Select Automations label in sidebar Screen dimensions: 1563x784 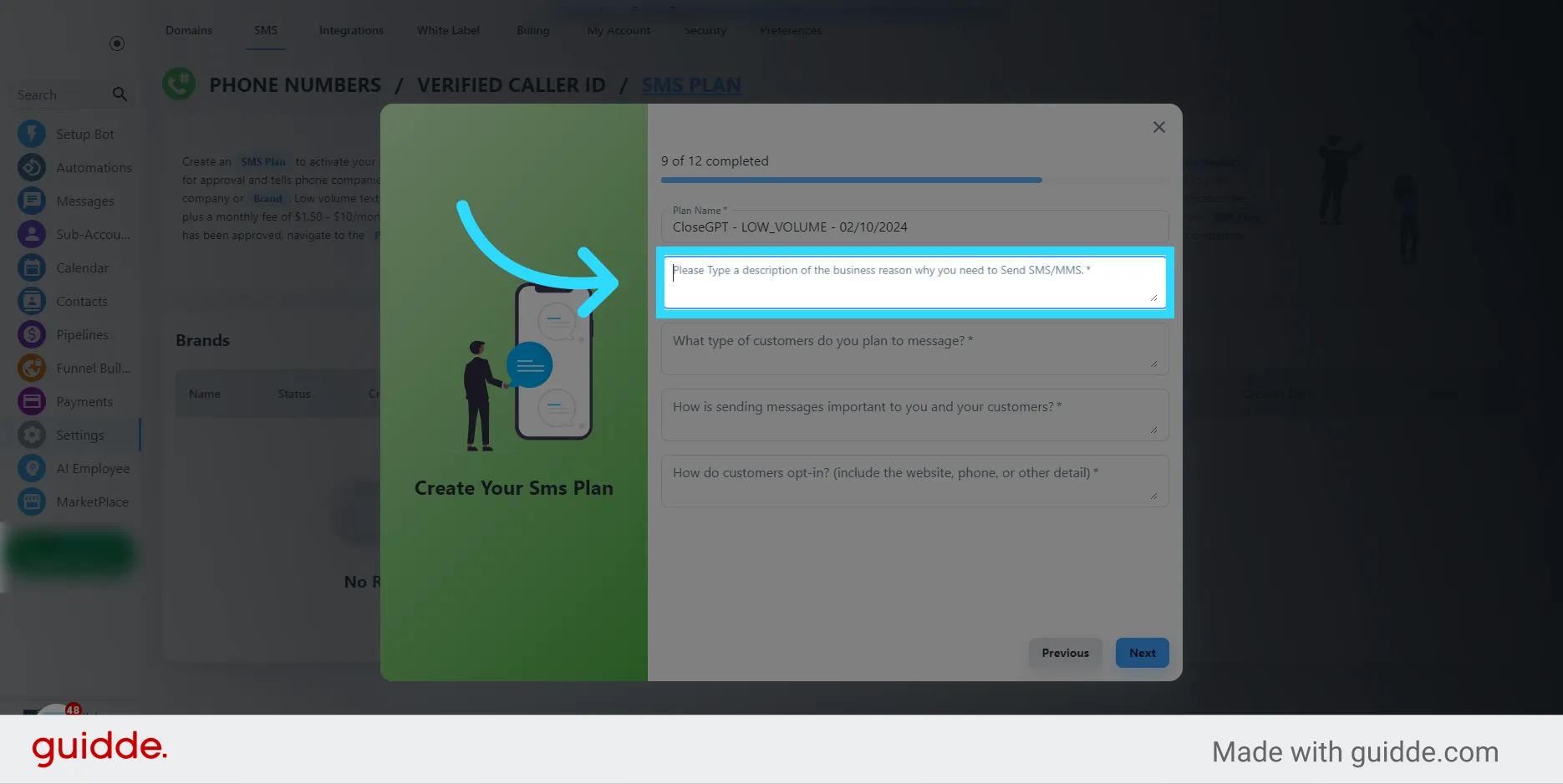94,168
